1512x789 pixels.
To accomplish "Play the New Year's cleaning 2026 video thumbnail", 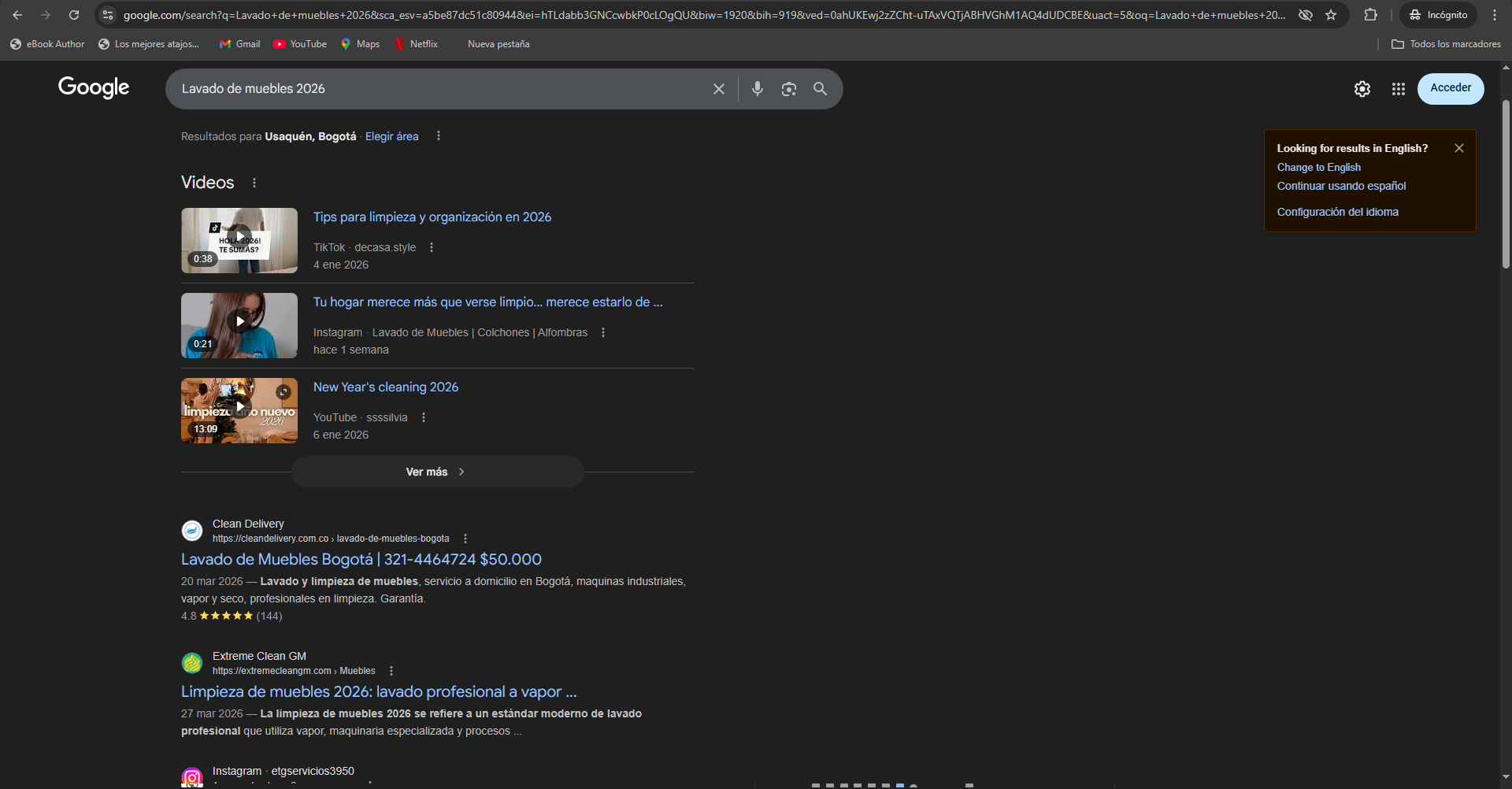I will coord(239,409).
